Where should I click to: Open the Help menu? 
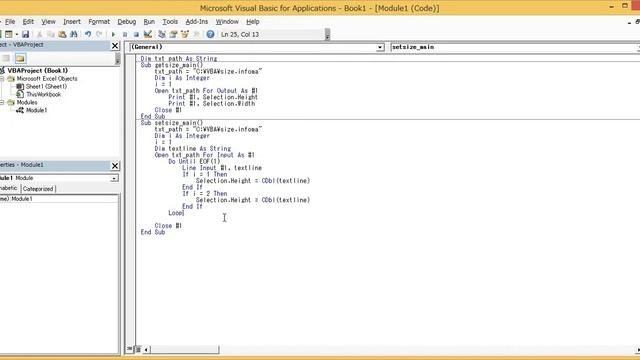pyautogui.click(x=253, y=22)
